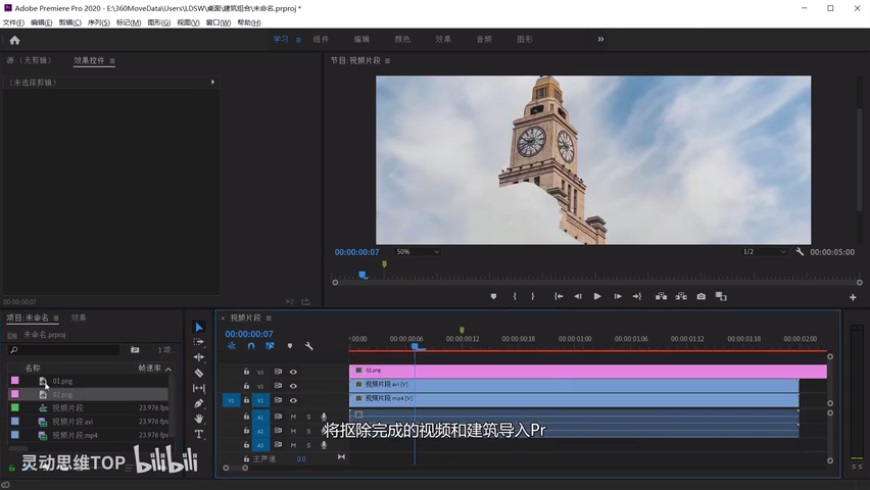Screen dimensions: 870x490
Task: Click Mark In brace button
Action: click(x=514, y=296)
